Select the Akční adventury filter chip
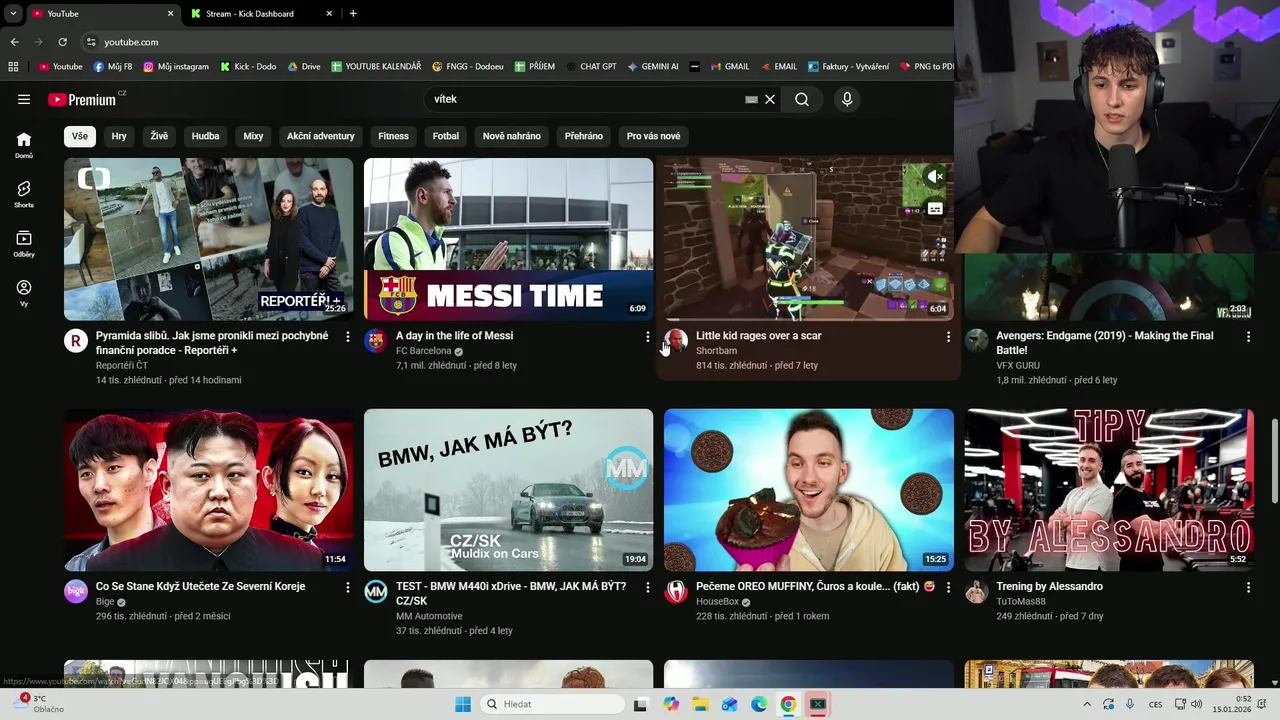The image size is (1280, 720). click(x=320, y=136)
